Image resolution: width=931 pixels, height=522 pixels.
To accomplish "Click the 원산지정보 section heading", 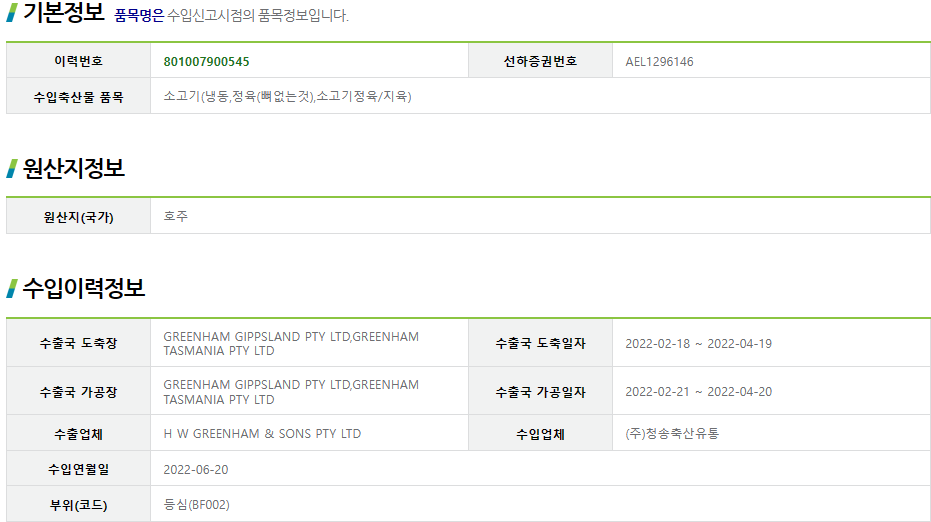I will [74, 168].
